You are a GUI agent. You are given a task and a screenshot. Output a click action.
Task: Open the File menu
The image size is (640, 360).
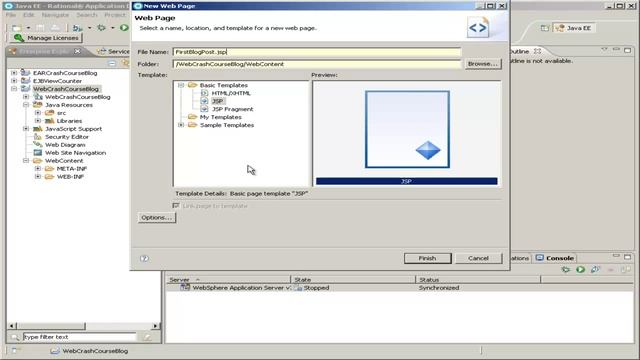(x=11, y=15)
